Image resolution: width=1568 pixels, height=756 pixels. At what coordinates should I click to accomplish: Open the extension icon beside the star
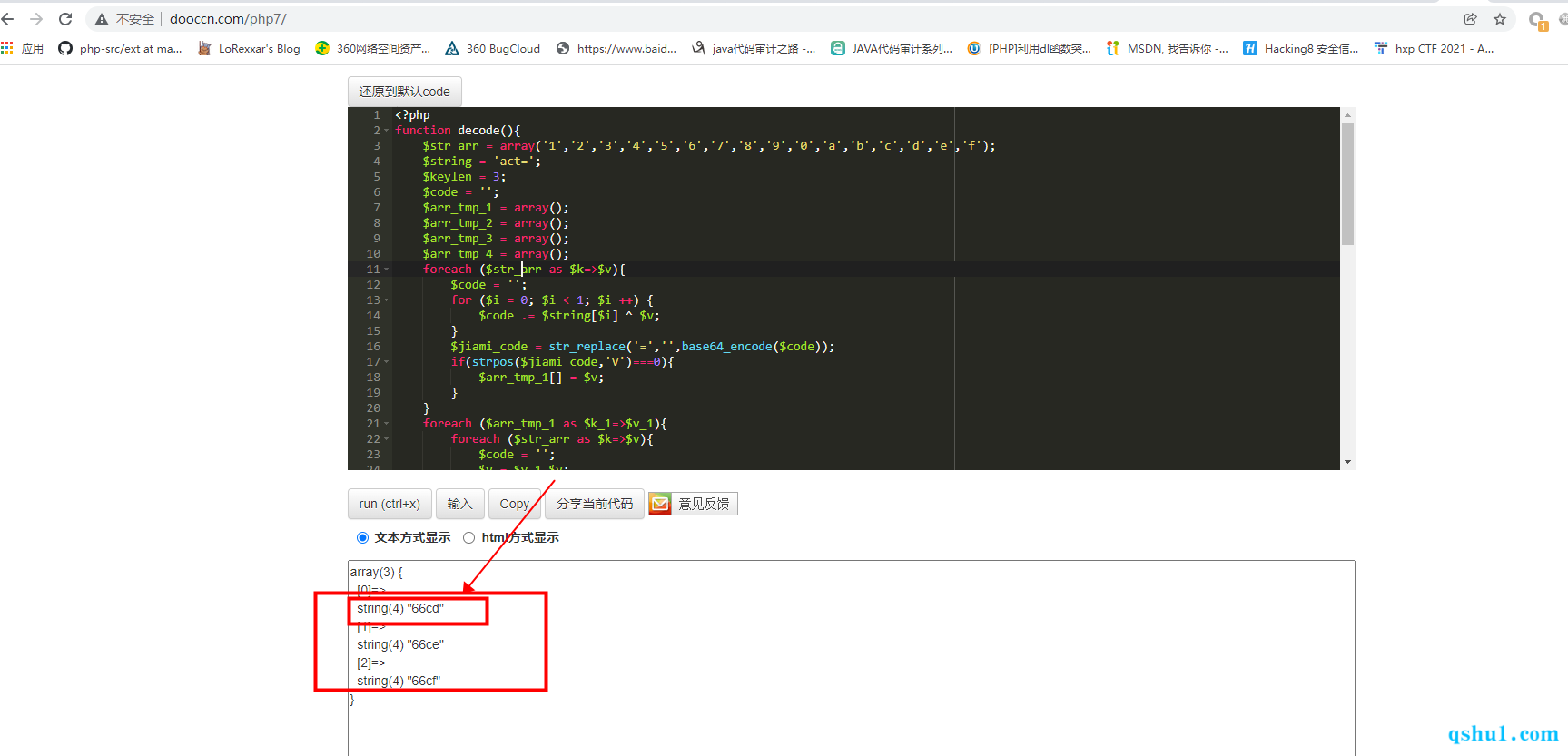1537,20
